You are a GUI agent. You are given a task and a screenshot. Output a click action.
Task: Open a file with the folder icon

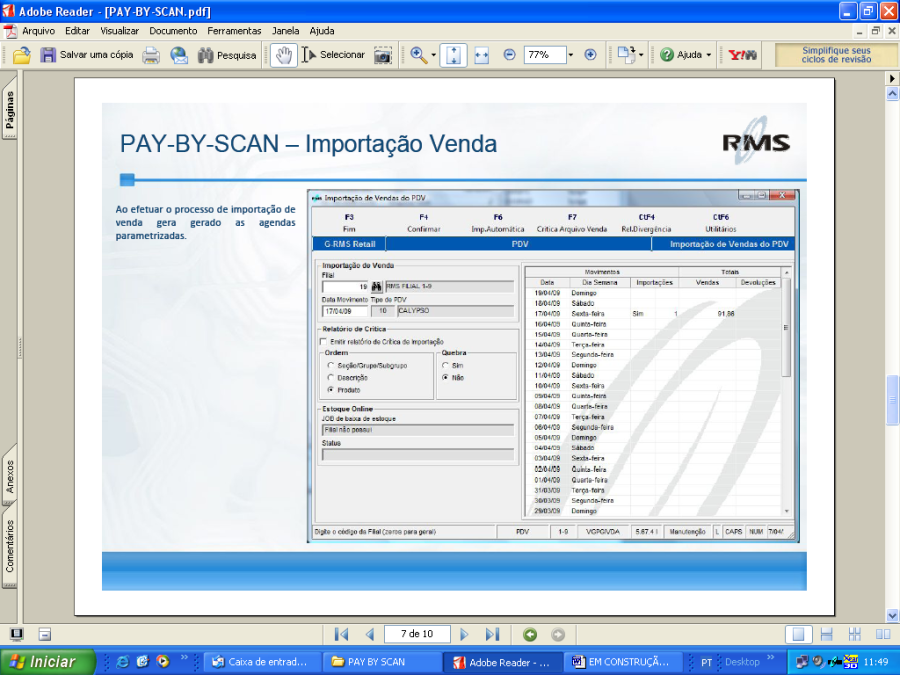point(22,55)
